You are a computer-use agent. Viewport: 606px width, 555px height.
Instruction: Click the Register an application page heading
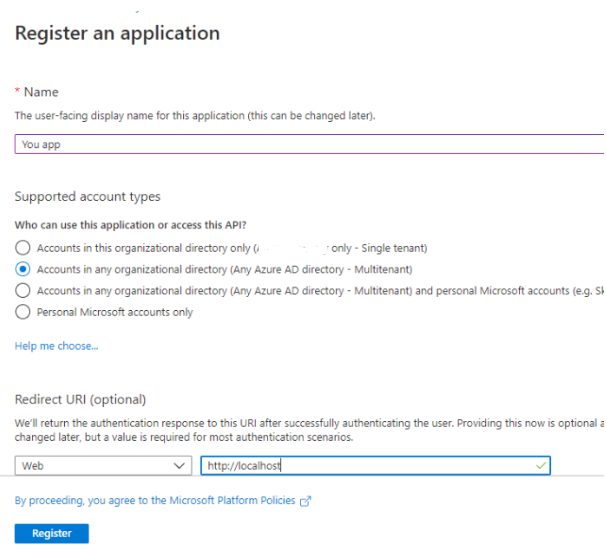pos(117,33)
